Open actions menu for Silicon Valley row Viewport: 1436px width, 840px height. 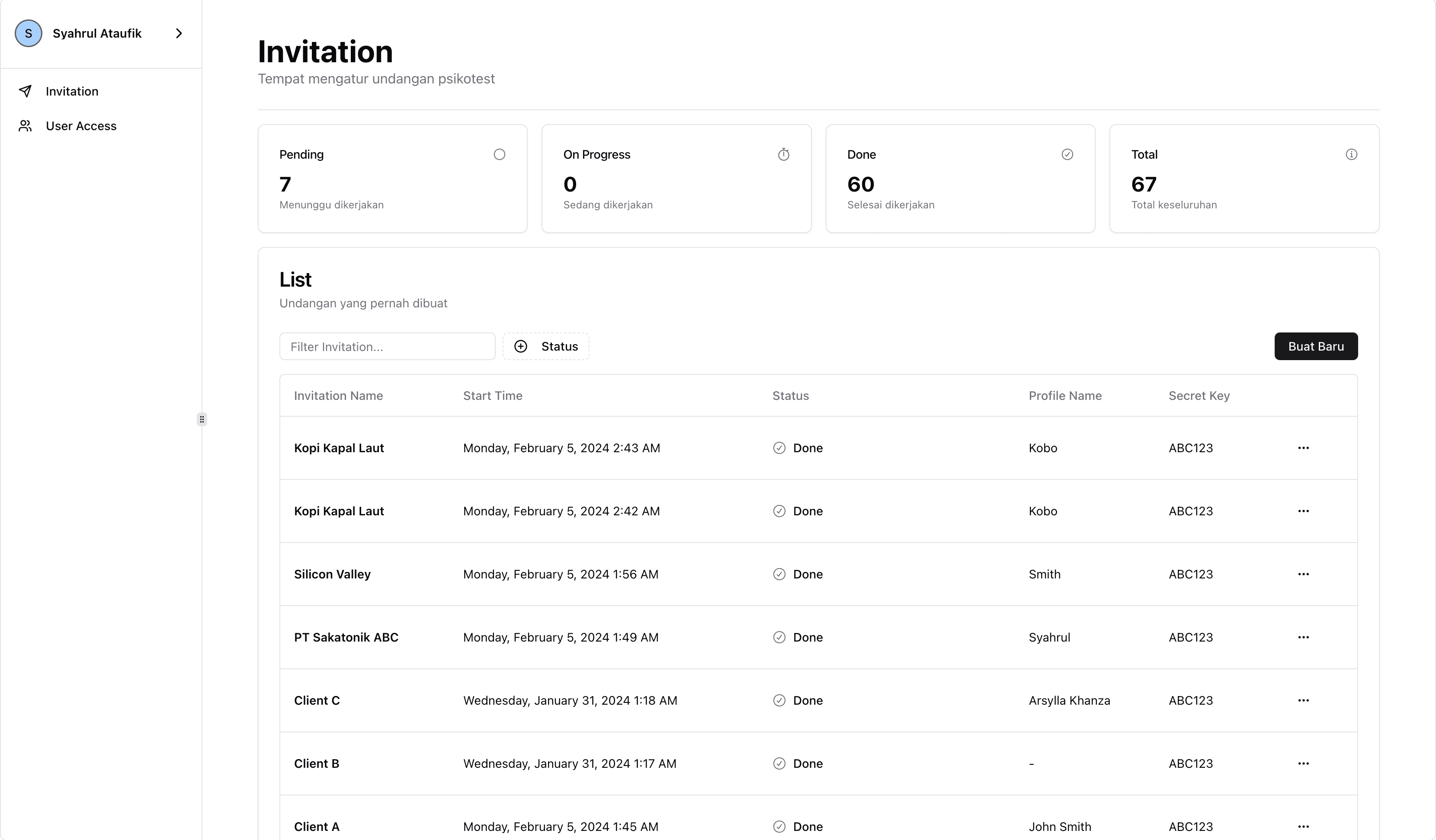pos(1303,574)
